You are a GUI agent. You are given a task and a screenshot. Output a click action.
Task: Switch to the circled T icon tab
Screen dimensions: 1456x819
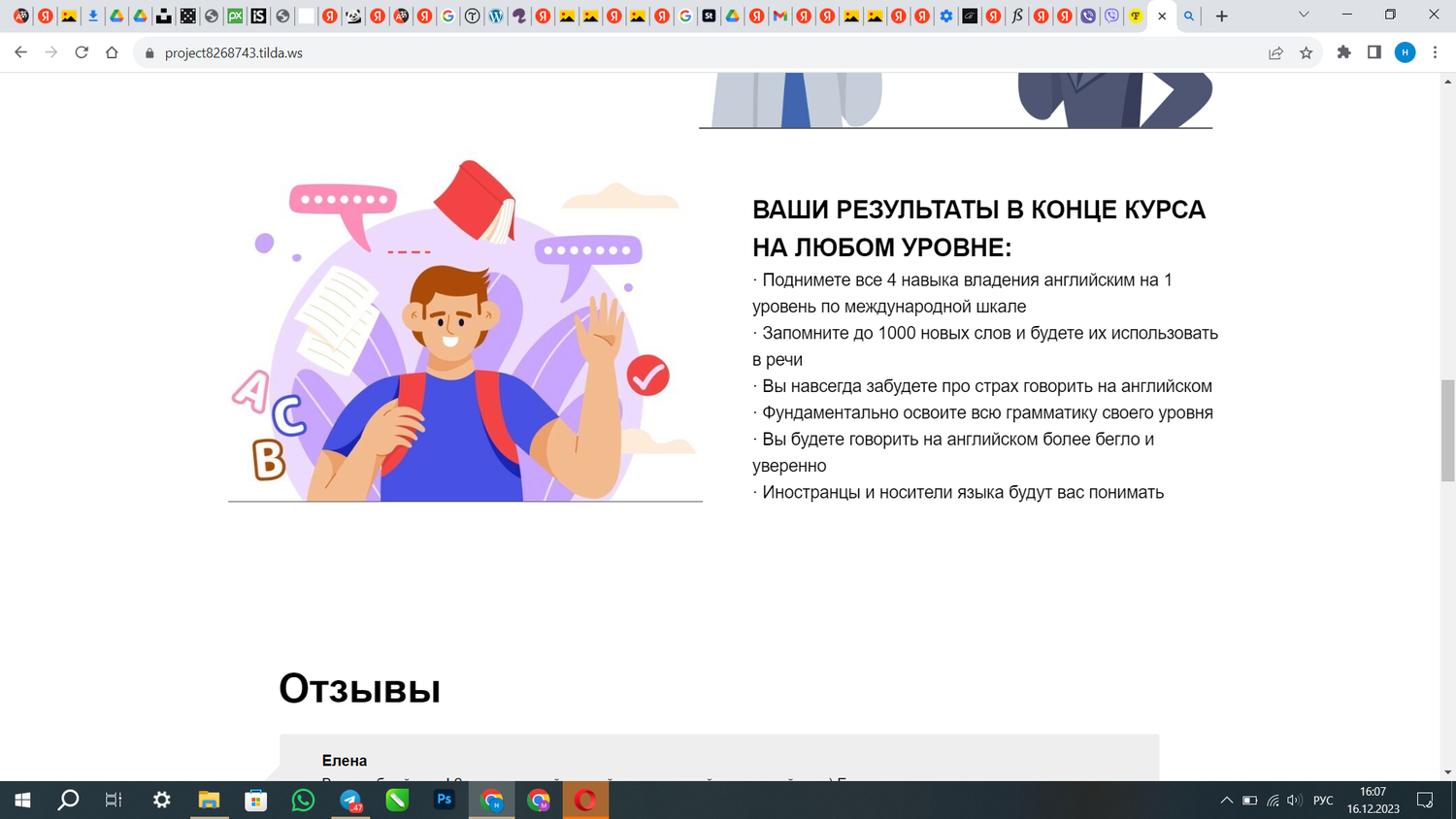[472, 16]
